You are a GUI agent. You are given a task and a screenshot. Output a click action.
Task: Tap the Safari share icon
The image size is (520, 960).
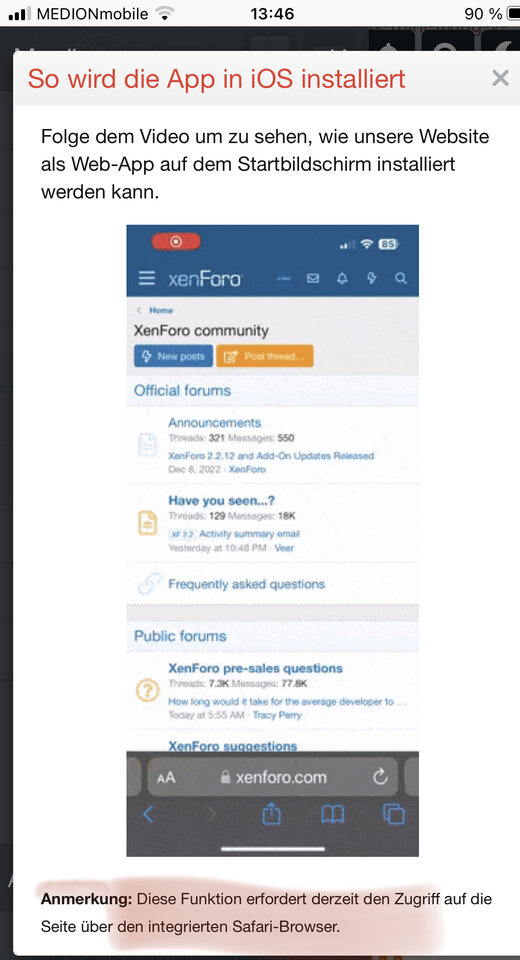[x=271, y=813]
